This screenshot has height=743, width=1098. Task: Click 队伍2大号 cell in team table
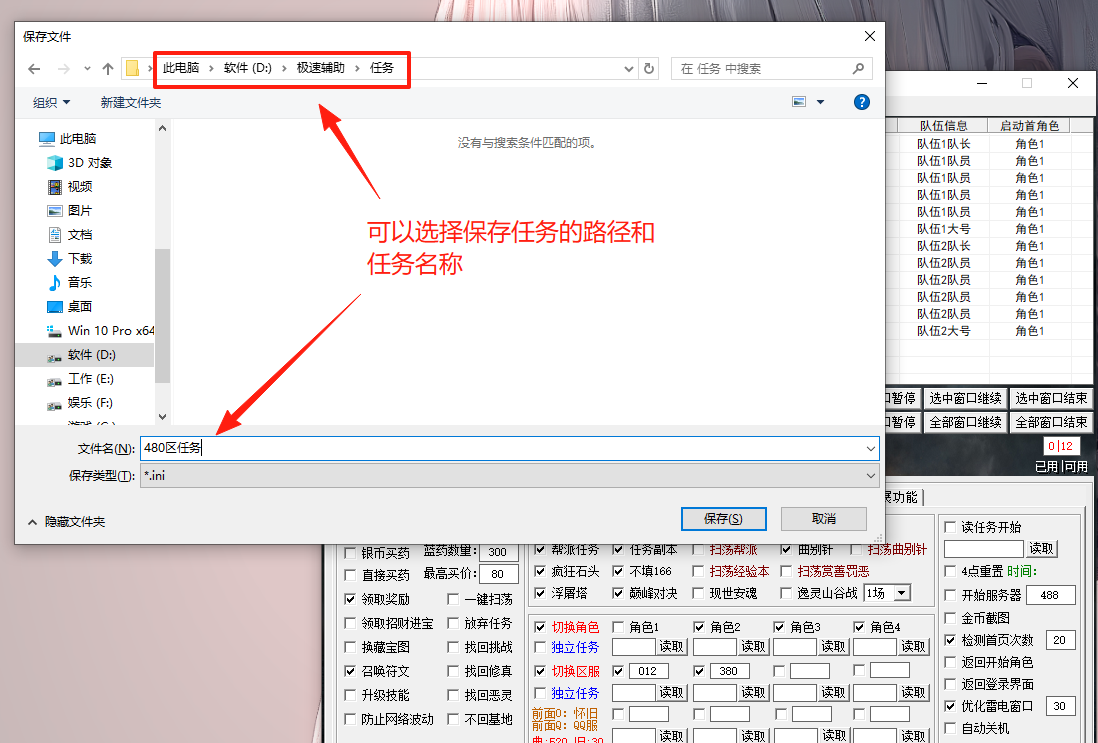[943, 331]
